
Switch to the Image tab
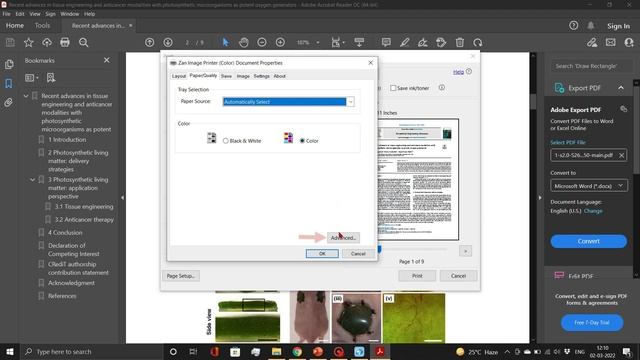tap(243, 76)
